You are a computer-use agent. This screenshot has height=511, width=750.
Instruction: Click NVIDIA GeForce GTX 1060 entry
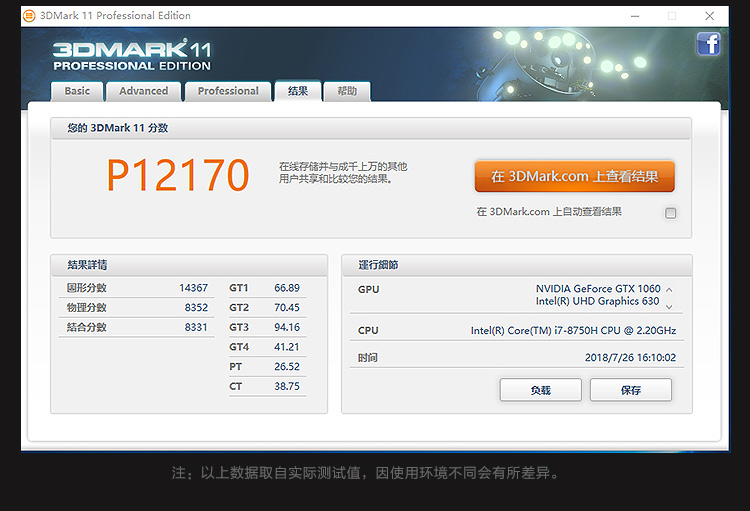598,289
